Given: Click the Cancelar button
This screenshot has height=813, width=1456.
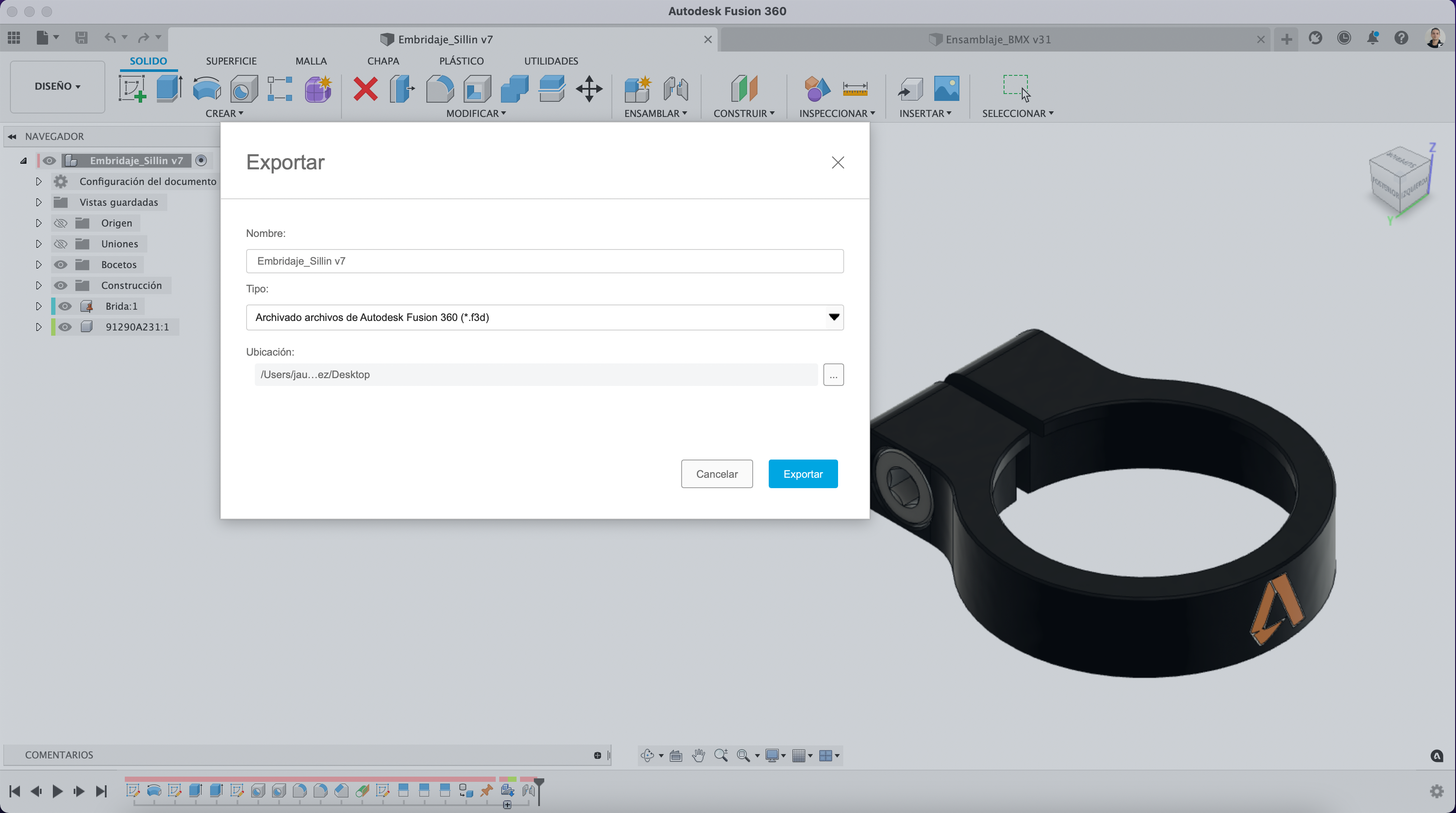Looking at the screenshot, I should click(717, 474).
